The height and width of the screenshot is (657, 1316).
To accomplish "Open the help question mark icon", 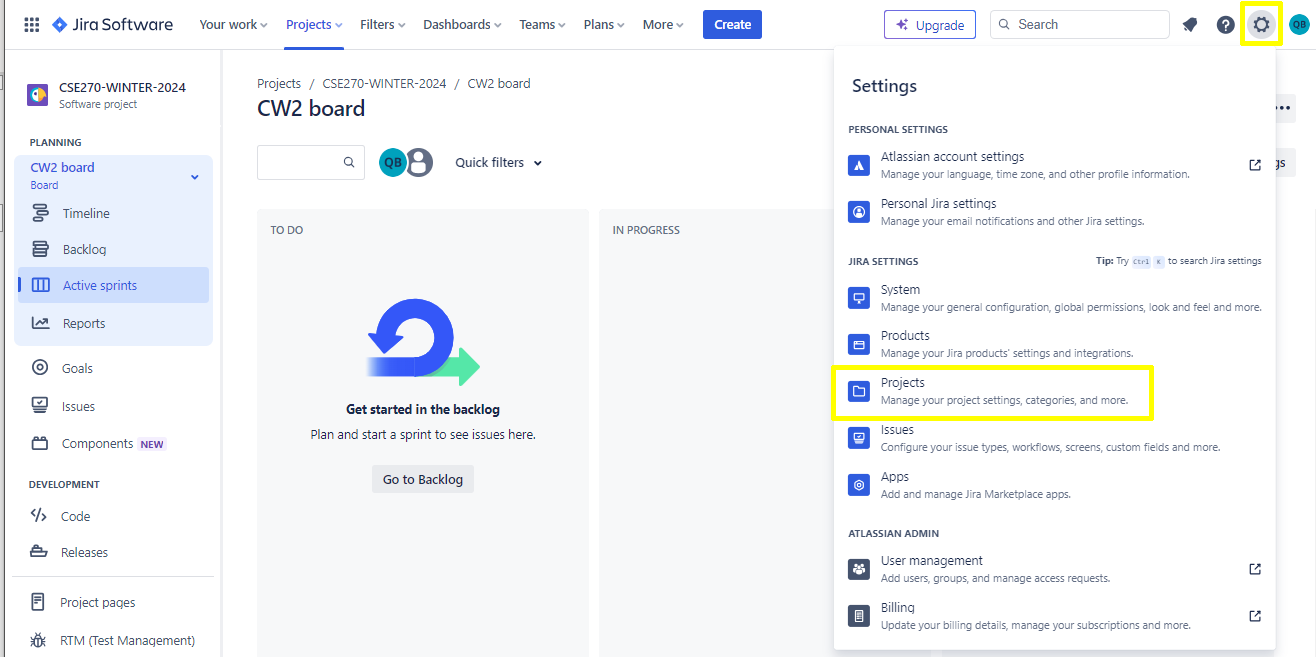I will coord(1225,25).
